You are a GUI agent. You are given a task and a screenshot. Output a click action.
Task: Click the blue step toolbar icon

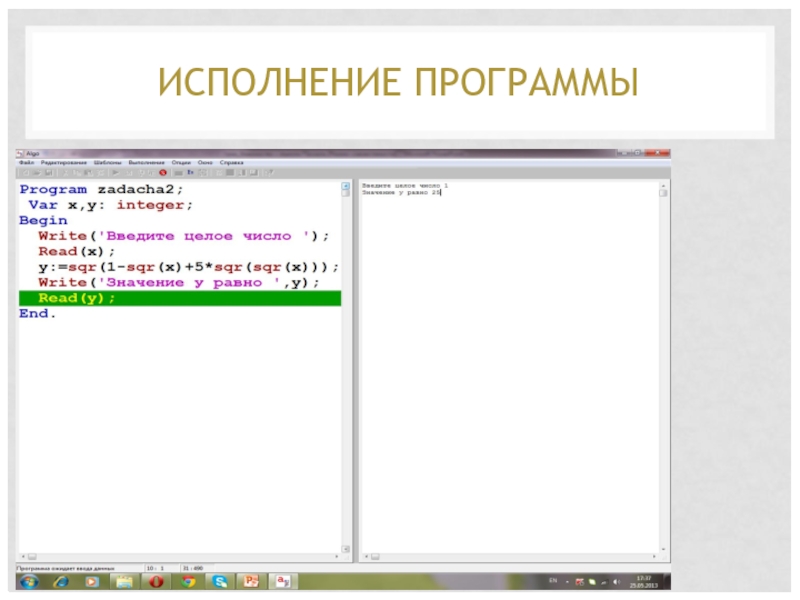190,173
